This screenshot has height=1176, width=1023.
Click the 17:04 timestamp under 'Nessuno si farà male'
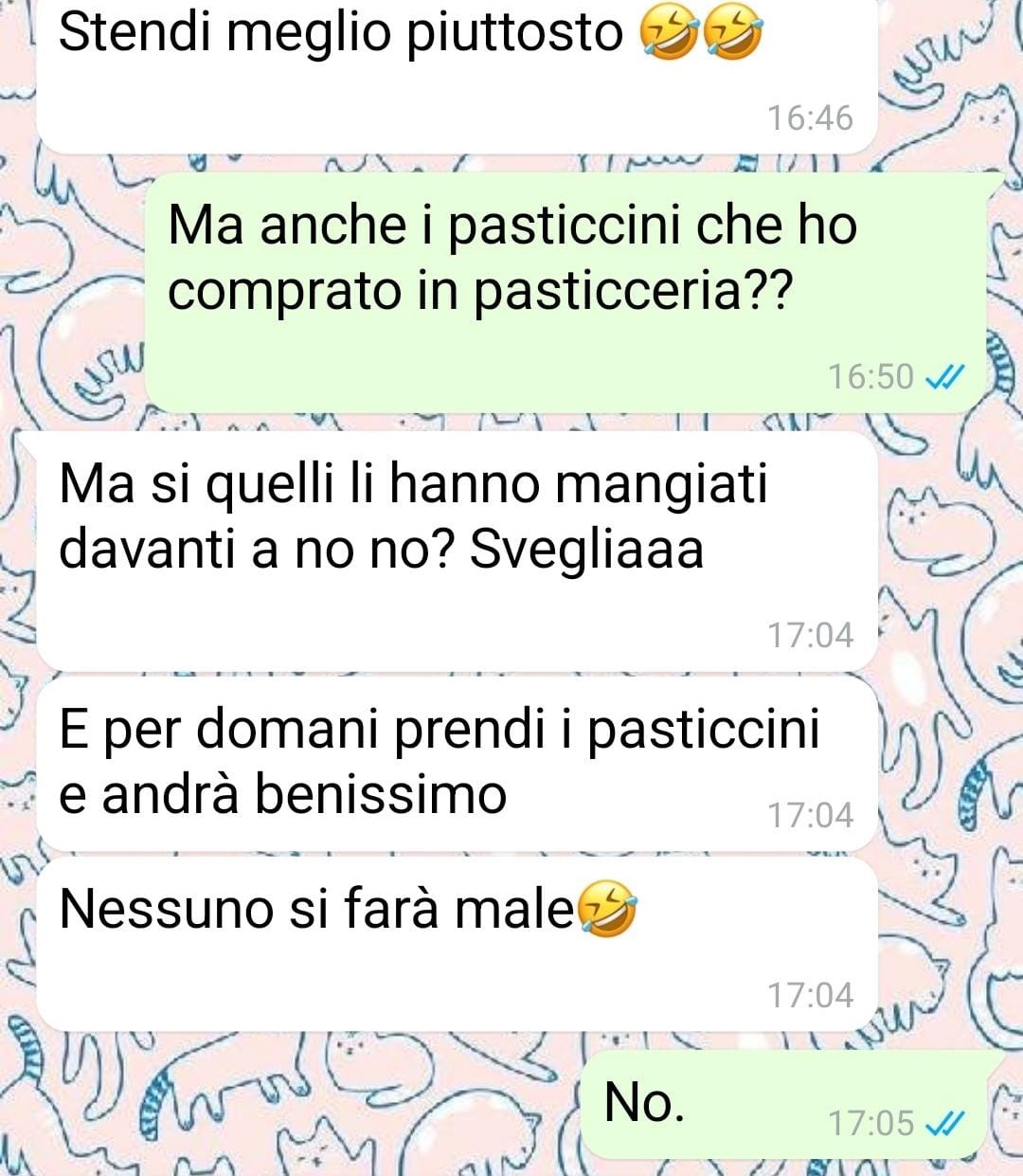point(810,995)
